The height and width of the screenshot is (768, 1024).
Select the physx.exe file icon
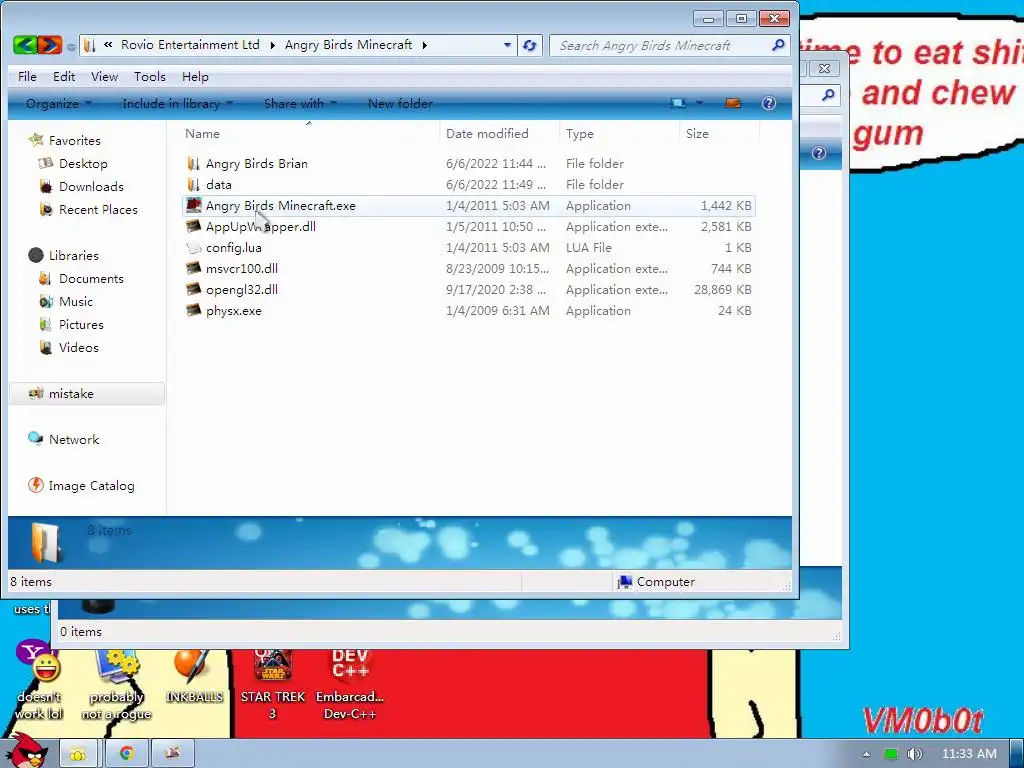(193, 310)
